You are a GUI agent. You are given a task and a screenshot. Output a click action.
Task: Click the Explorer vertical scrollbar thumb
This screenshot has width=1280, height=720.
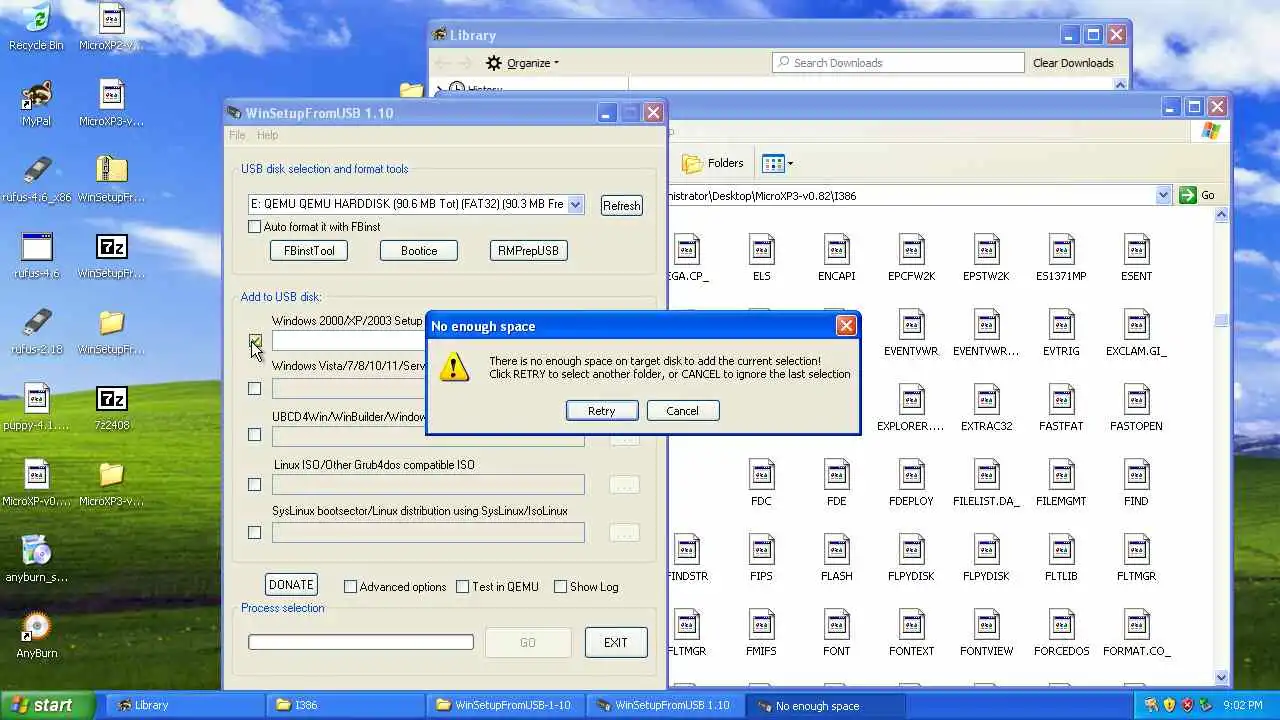(1221, 320)
